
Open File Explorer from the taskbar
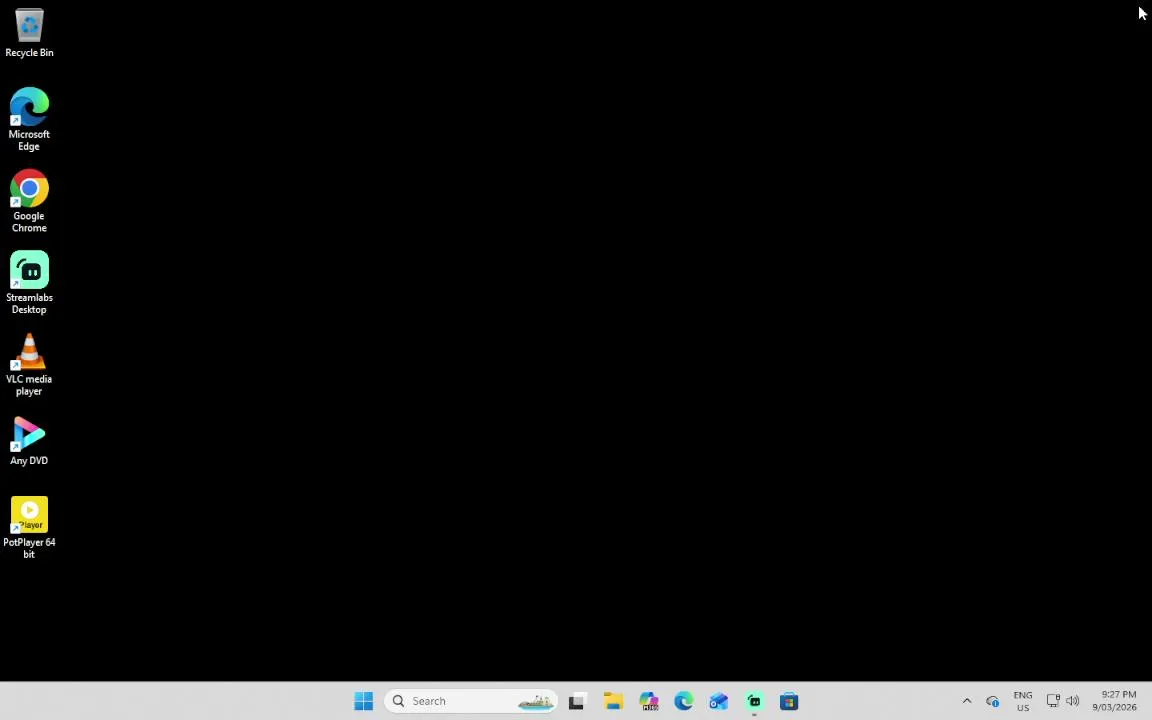click(613, 701)
